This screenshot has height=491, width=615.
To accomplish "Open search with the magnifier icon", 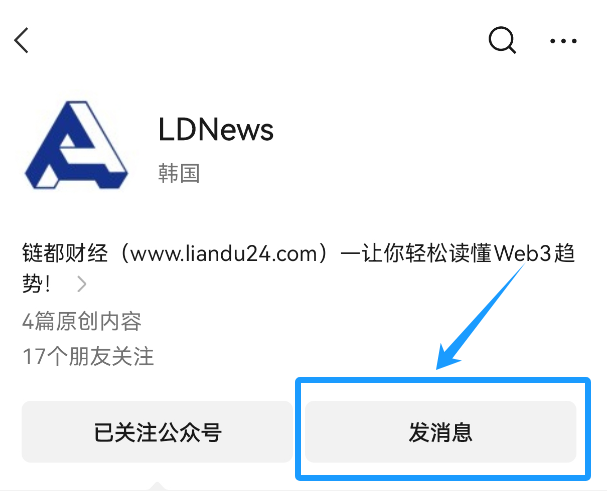I will 502,40.
